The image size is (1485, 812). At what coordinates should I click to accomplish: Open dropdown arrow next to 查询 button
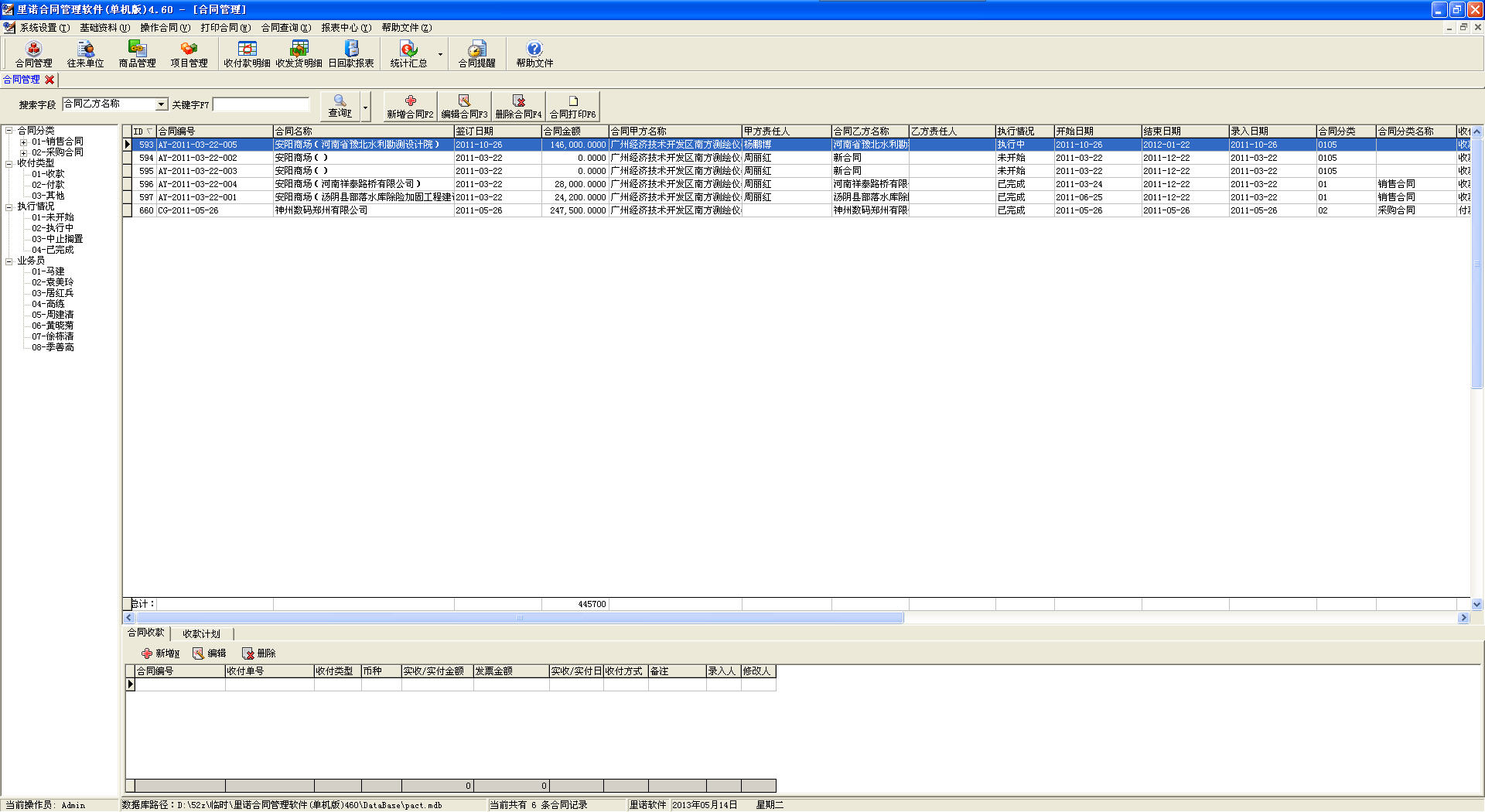366,106
